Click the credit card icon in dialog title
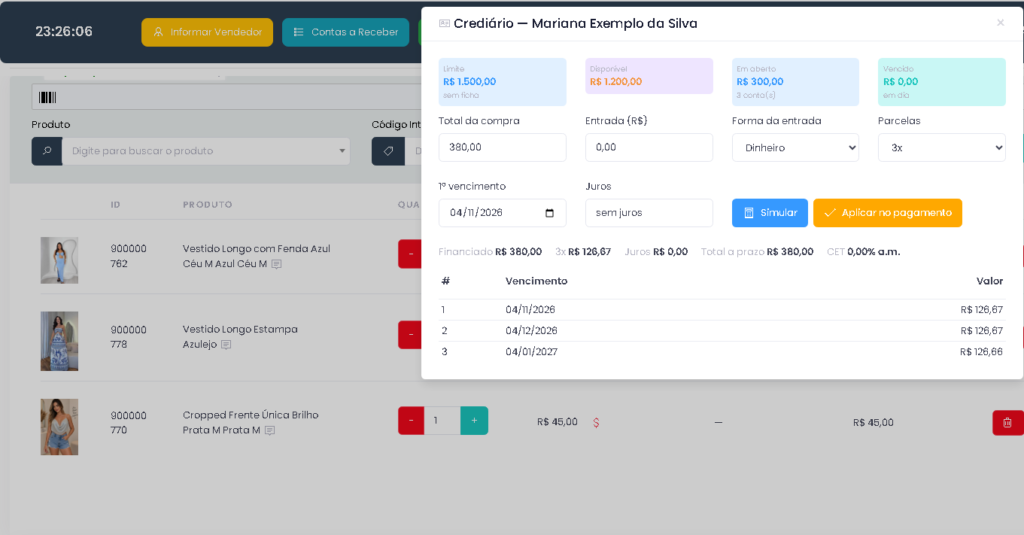Screen dimensions: 1024x535 (444, 24)
